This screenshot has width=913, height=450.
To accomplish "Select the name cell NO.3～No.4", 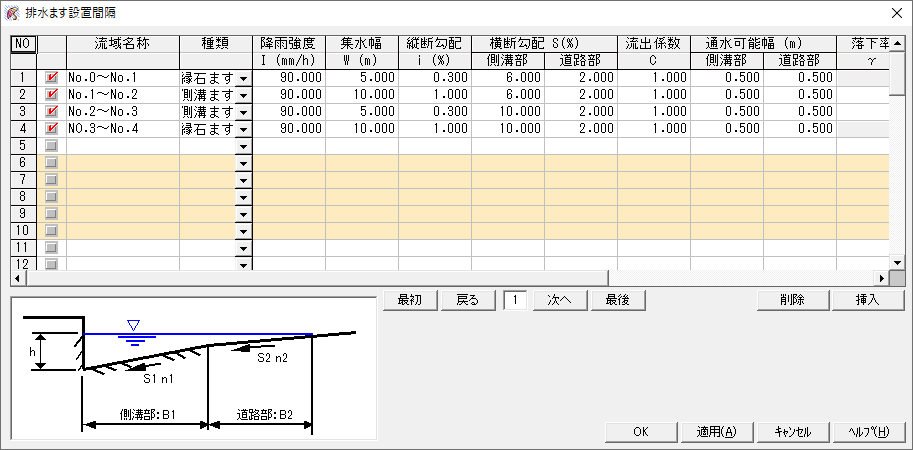I will click(123, 129).
